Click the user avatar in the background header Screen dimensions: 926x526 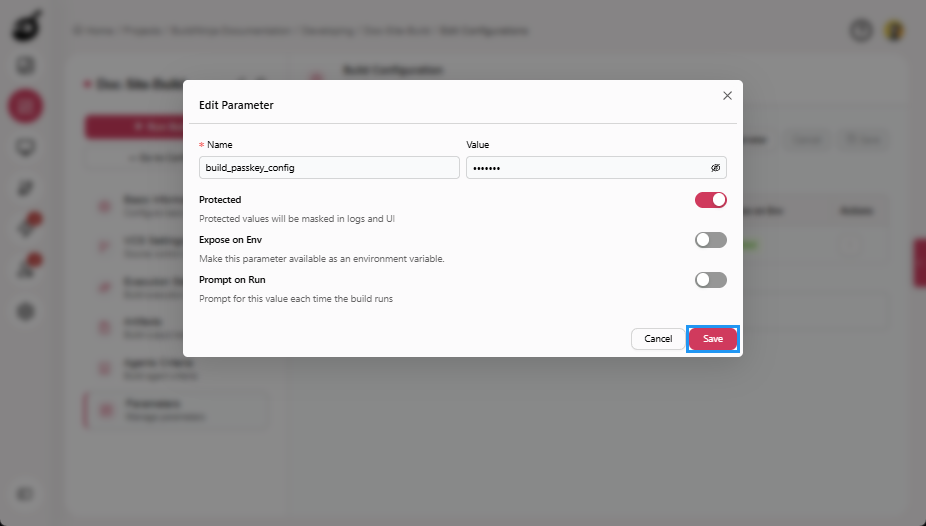[x=894, y=31]
